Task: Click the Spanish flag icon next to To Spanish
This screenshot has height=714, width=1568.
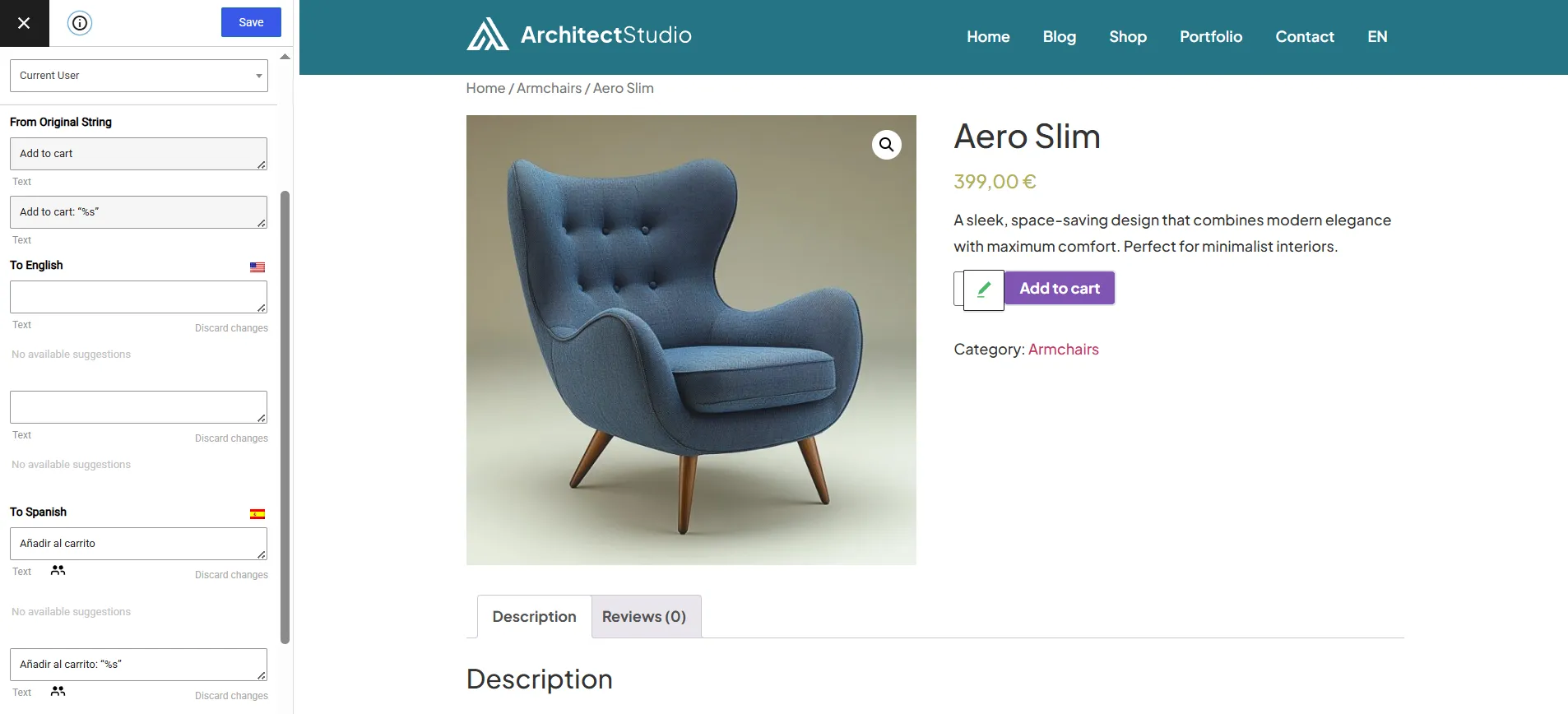Action: 257,514
